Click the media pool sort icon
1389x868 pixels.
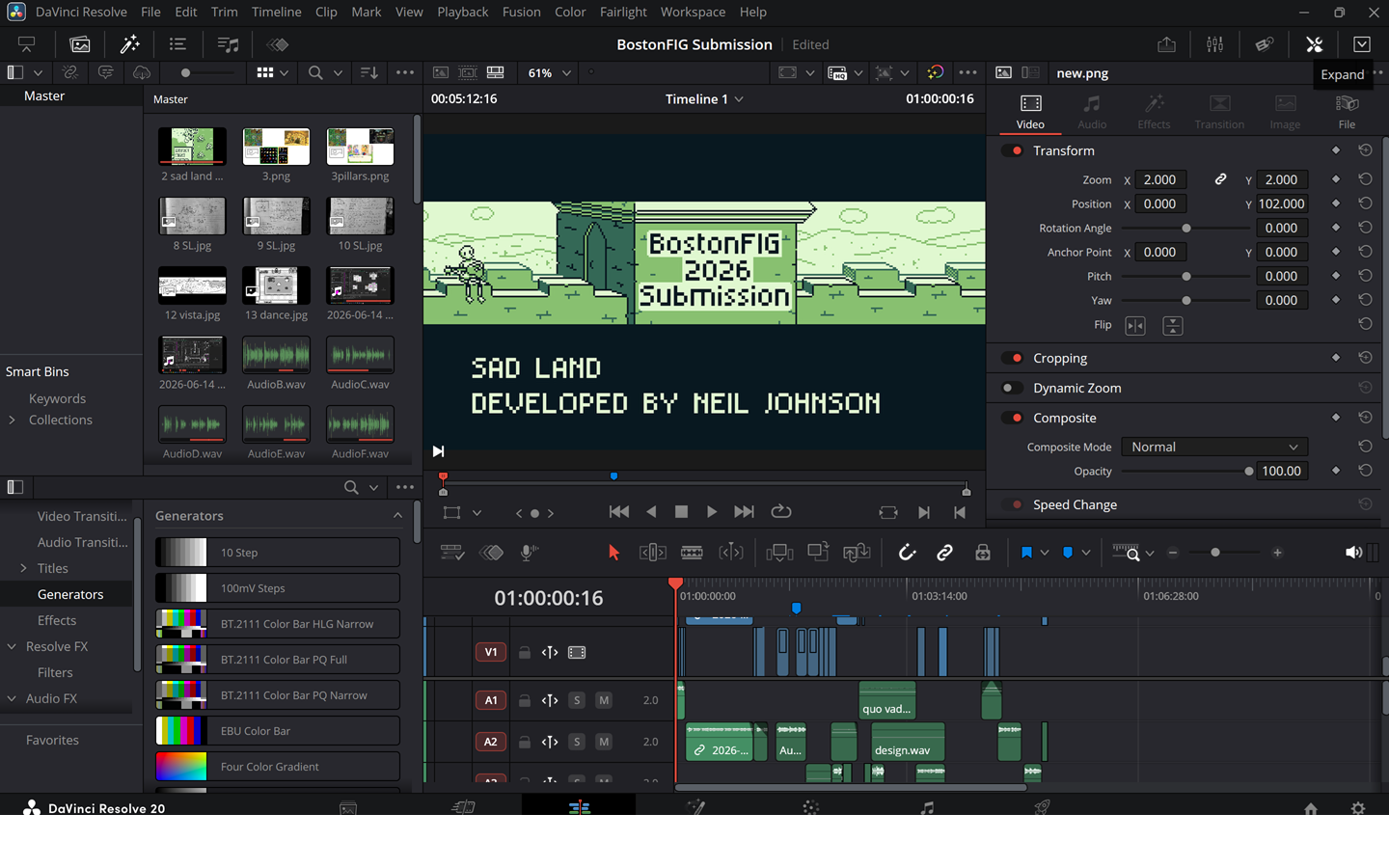pyautogui.click(x=368, y=72)
